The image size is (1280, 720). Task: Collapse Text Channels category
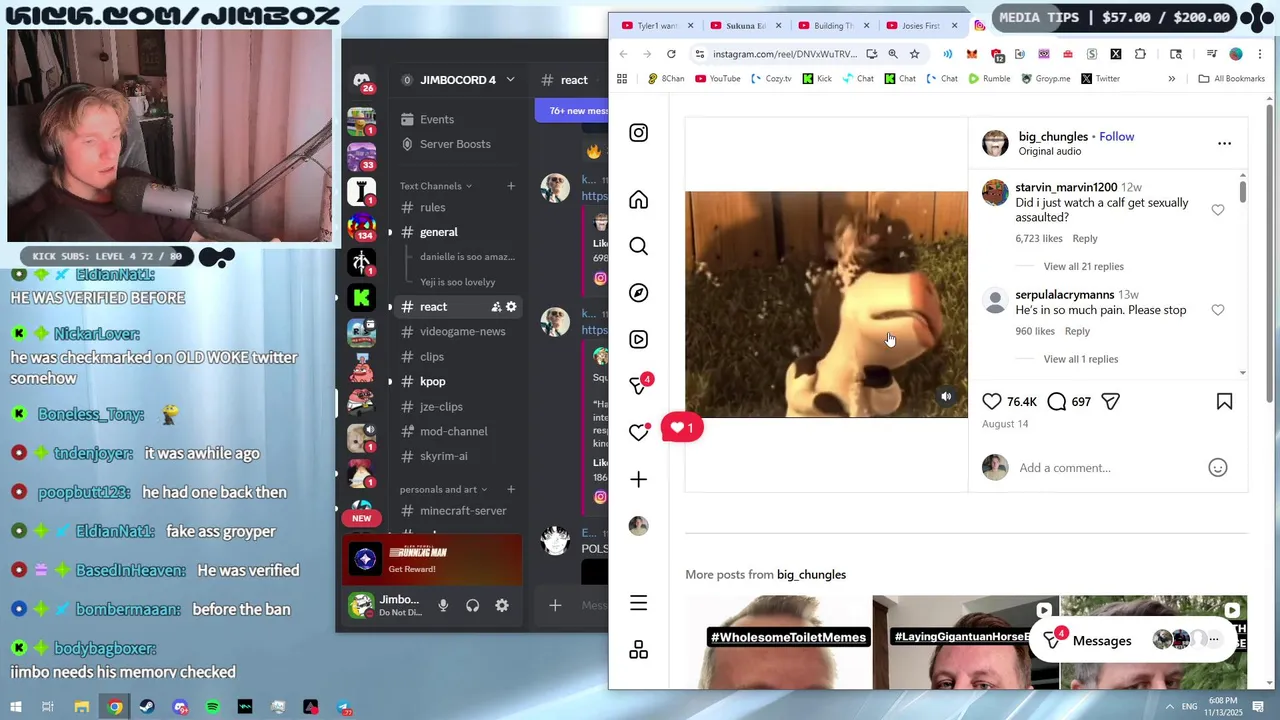[435, 186]
